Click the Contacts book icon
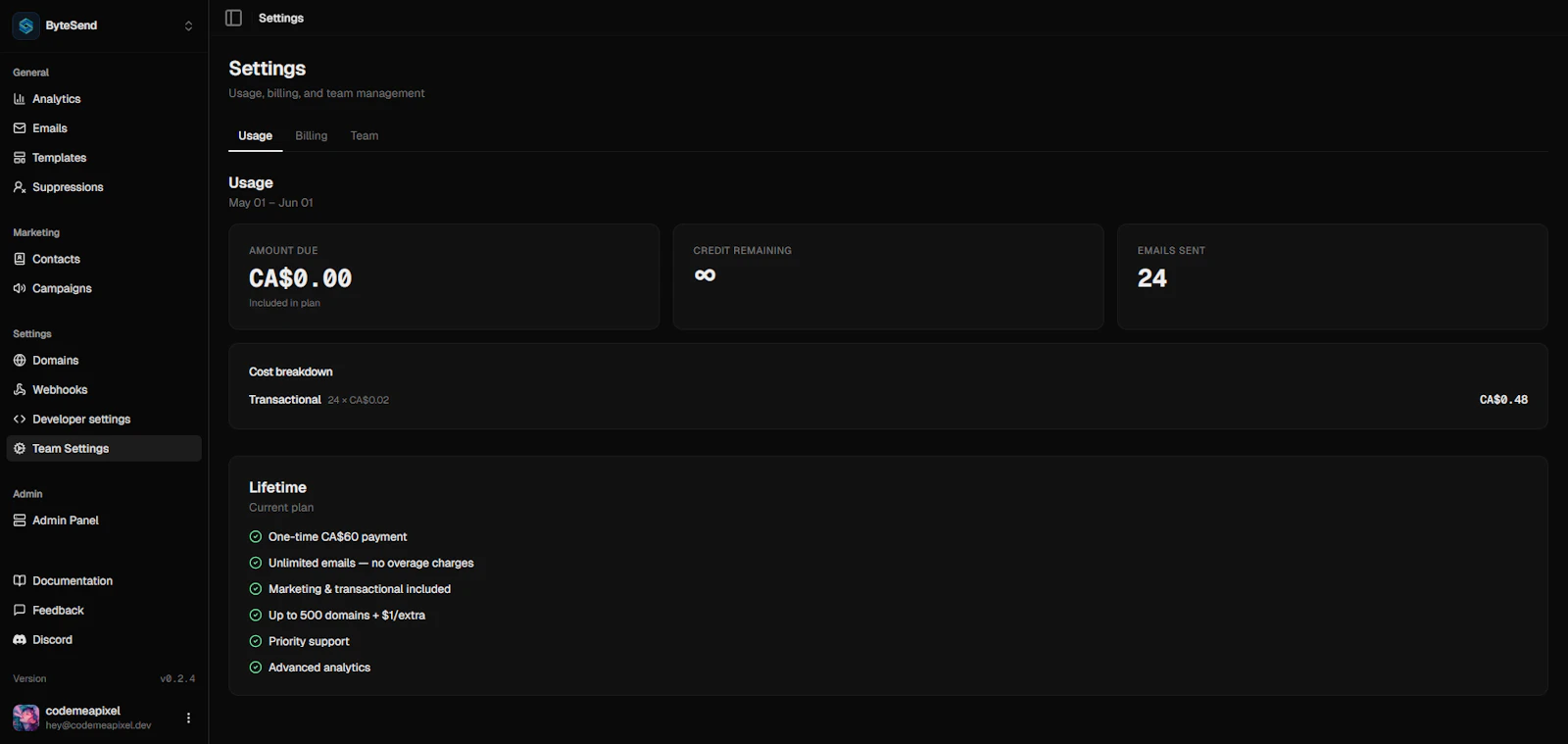The width and height of the screenshot is (1568, 744). [x=20, y=259]
